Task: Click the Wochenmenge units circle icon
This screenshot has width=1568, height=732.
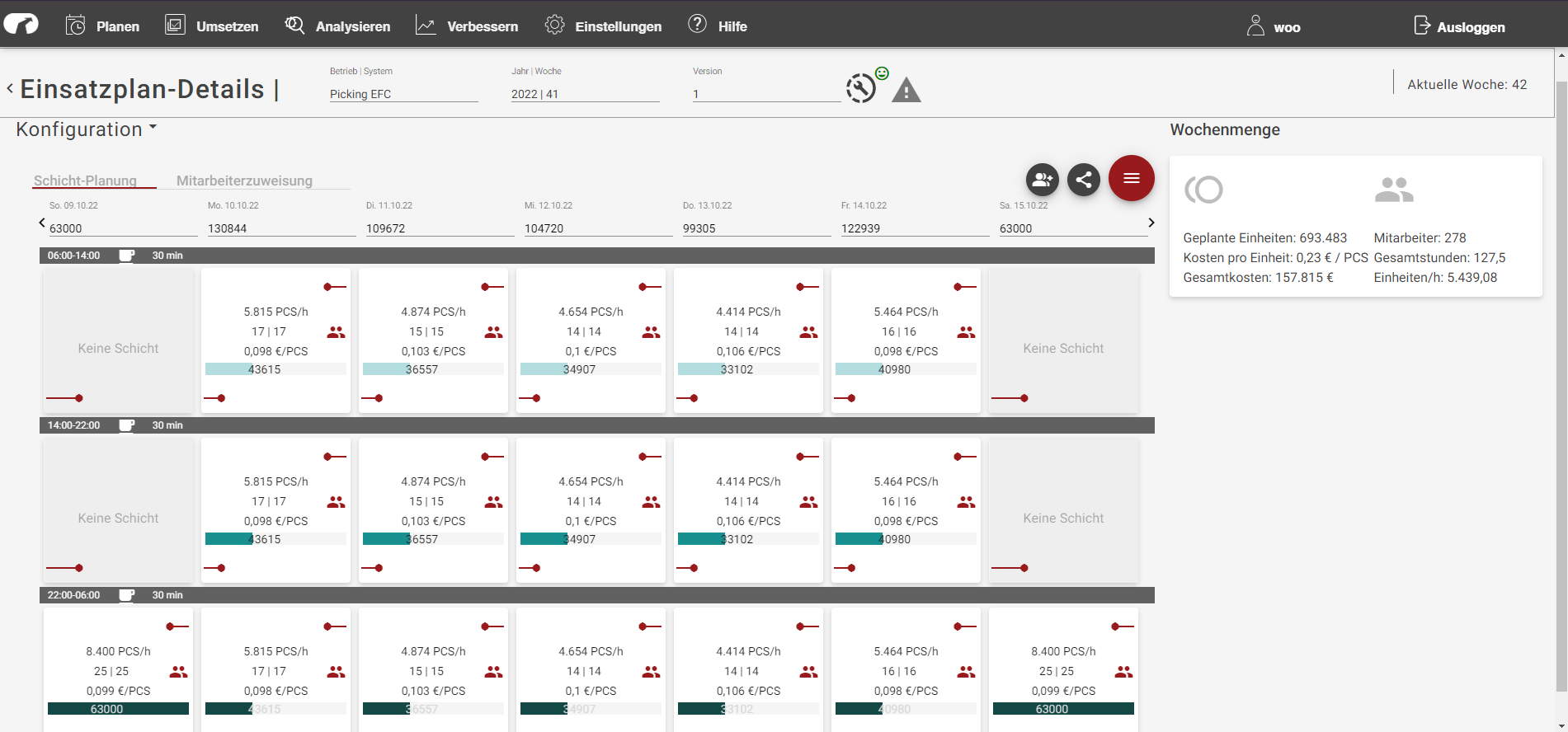Action: [x=1203, y=190]
